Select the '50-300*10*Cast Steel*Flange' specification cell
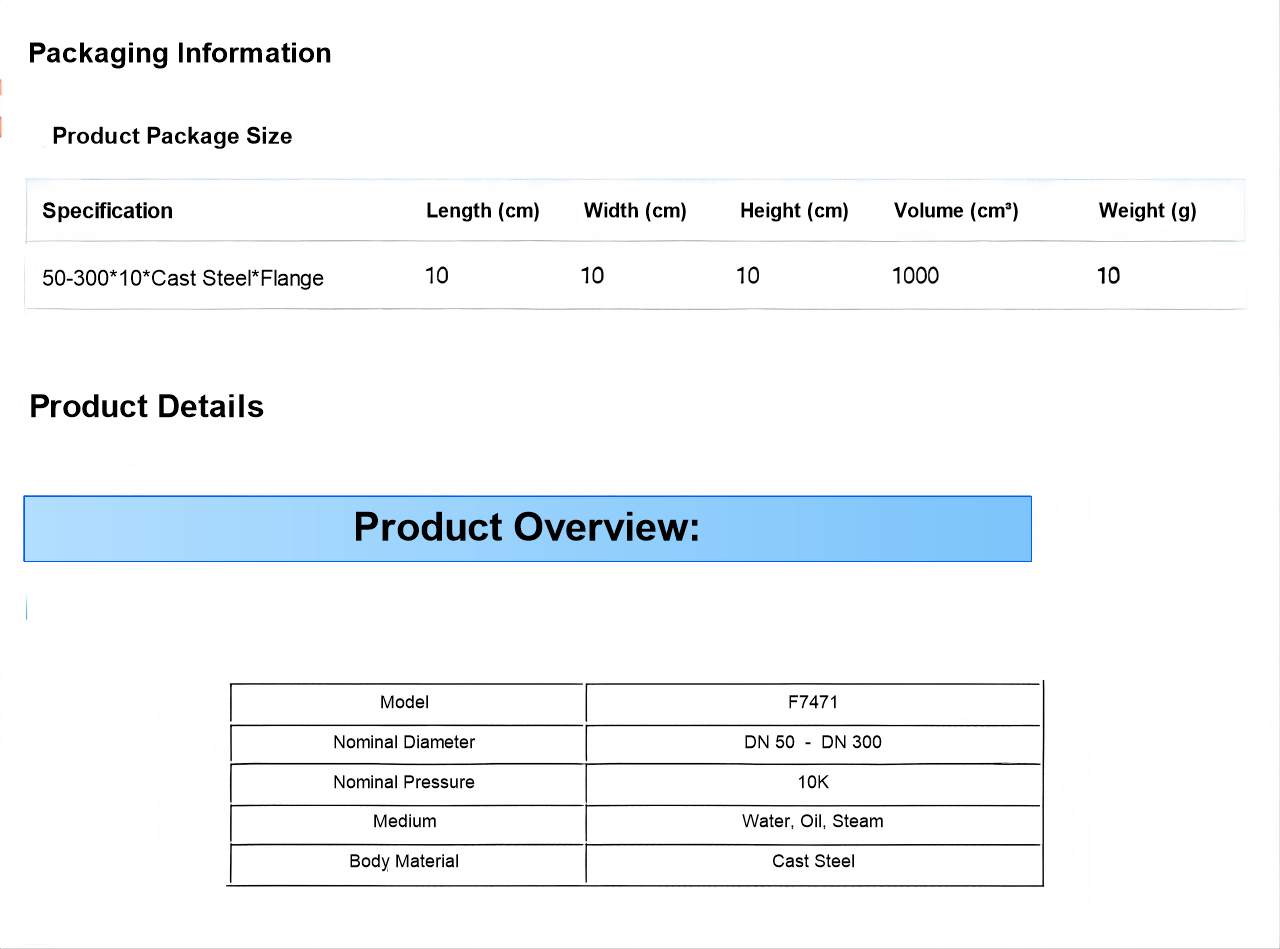1280x949 pixels. [x=183, y=278]
